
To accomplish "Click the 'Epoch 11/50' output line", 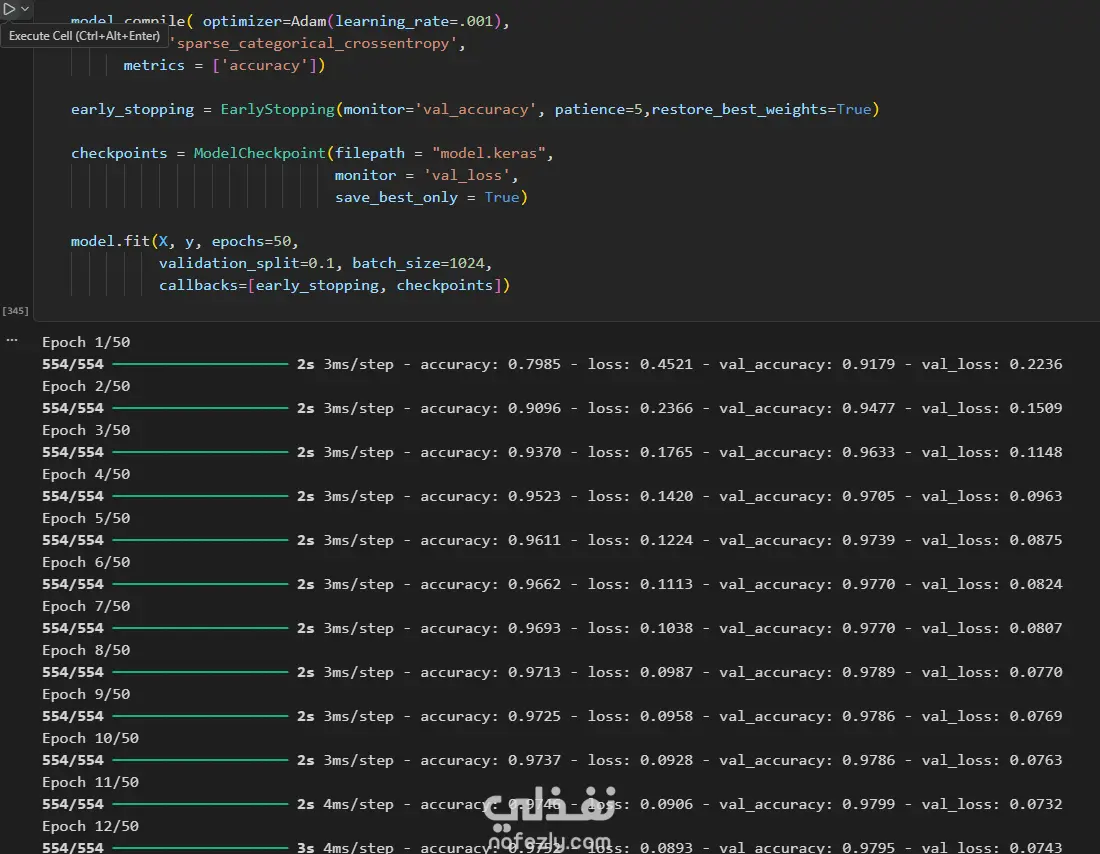I will [90, 782].
